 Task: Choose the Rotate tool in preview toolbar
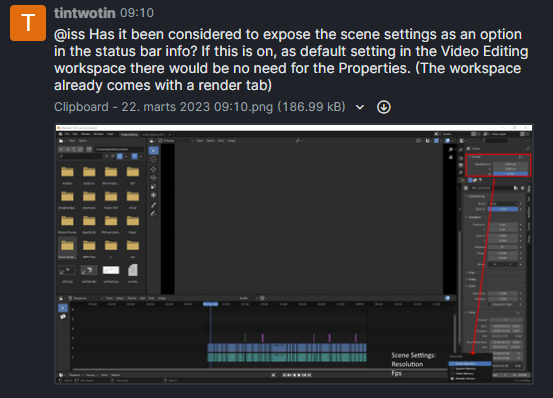point(153,178)
